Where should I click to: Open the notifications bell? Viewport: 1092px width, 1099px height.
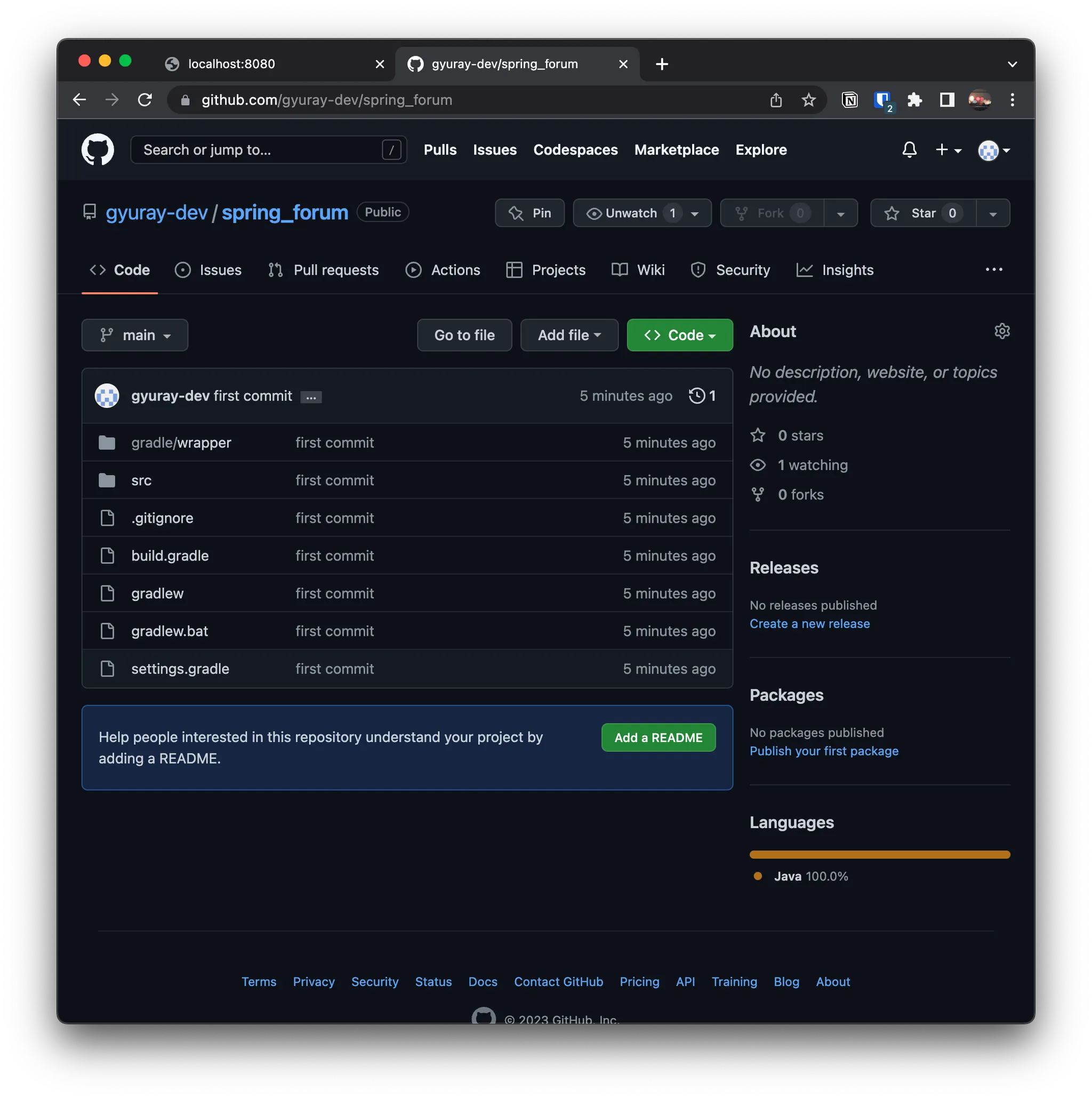coord(909,150)
